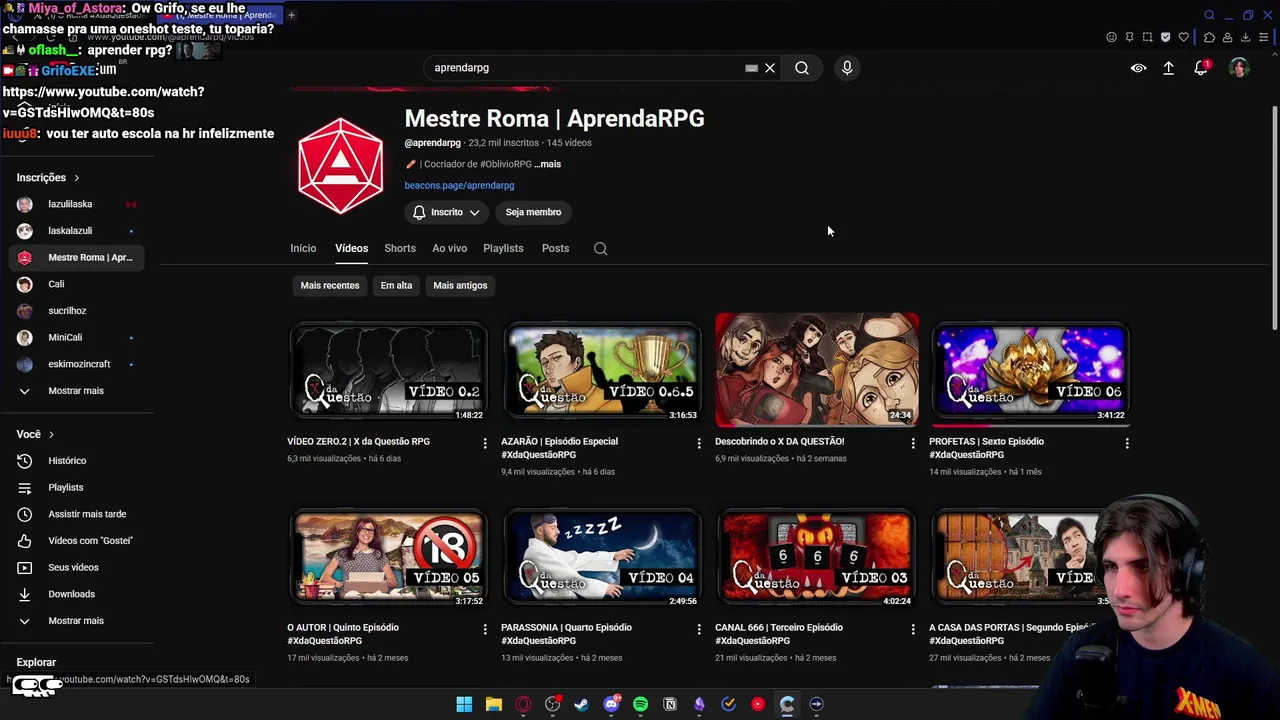Select Em alta filter chip

[396, 285]
